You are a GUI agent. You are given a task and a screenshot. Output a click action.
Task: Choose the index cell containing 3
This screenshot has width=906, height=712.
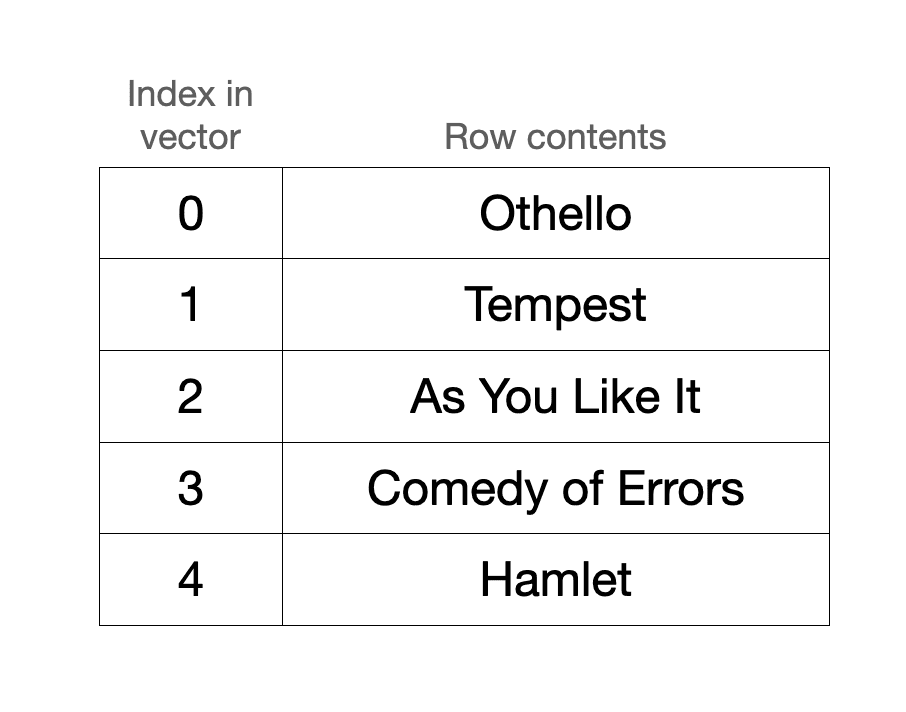(x=190, y=489)
